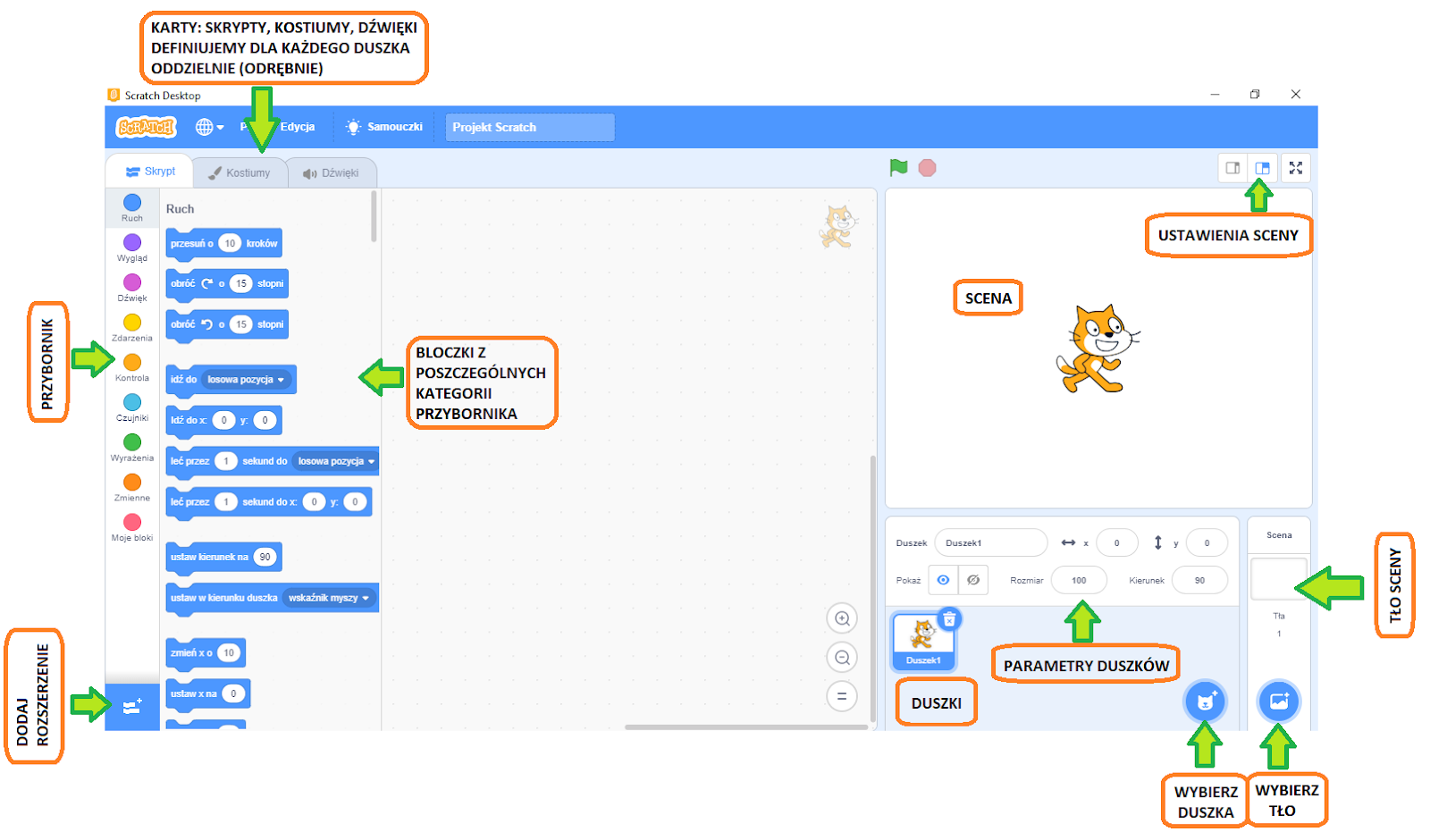Image resolution: width=1430 pixels, height=840 pixels.
Task: Open the choose-a-backdrop icon
Action: (x=1280, y=701)
